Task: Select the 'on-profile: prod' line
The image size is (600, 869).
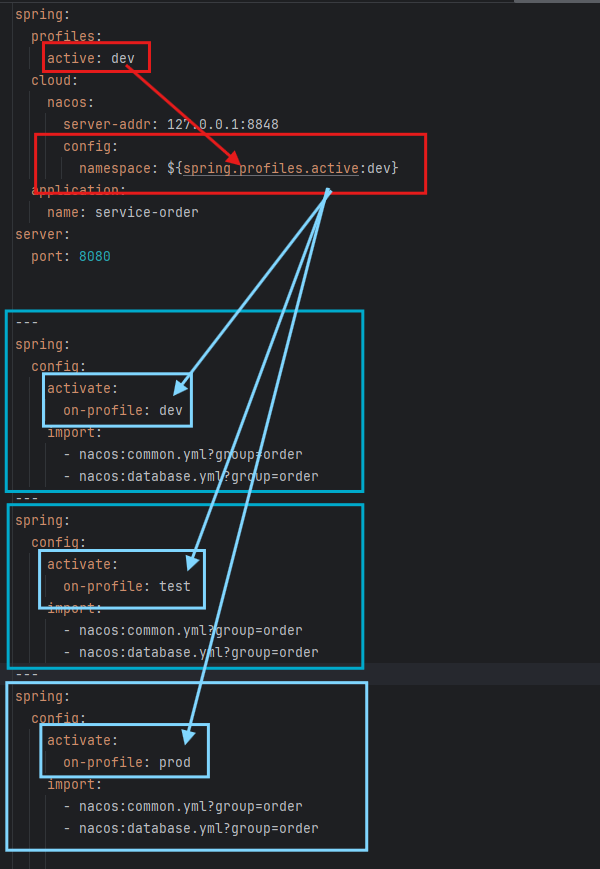Action: [x=126, y=762]
